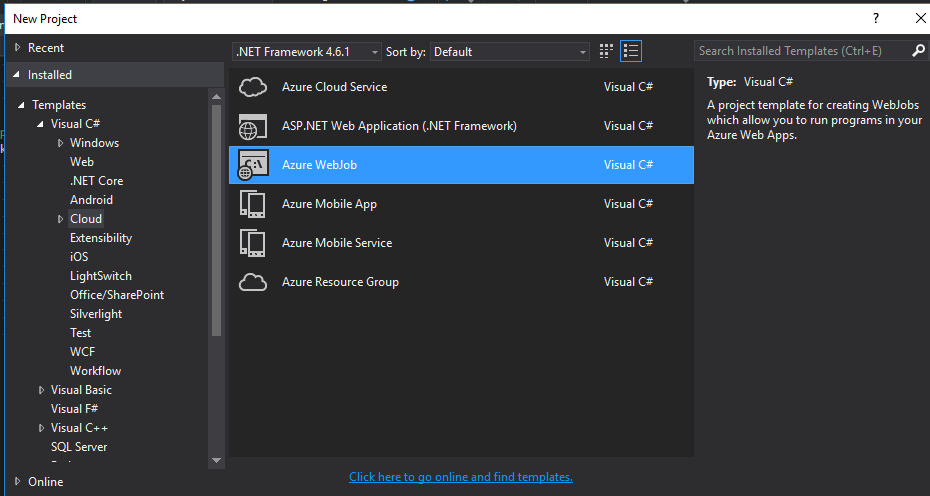Click the tree scrollbar down arrow
This screenshot has height=496, width=930.
[x=216, y=460]
